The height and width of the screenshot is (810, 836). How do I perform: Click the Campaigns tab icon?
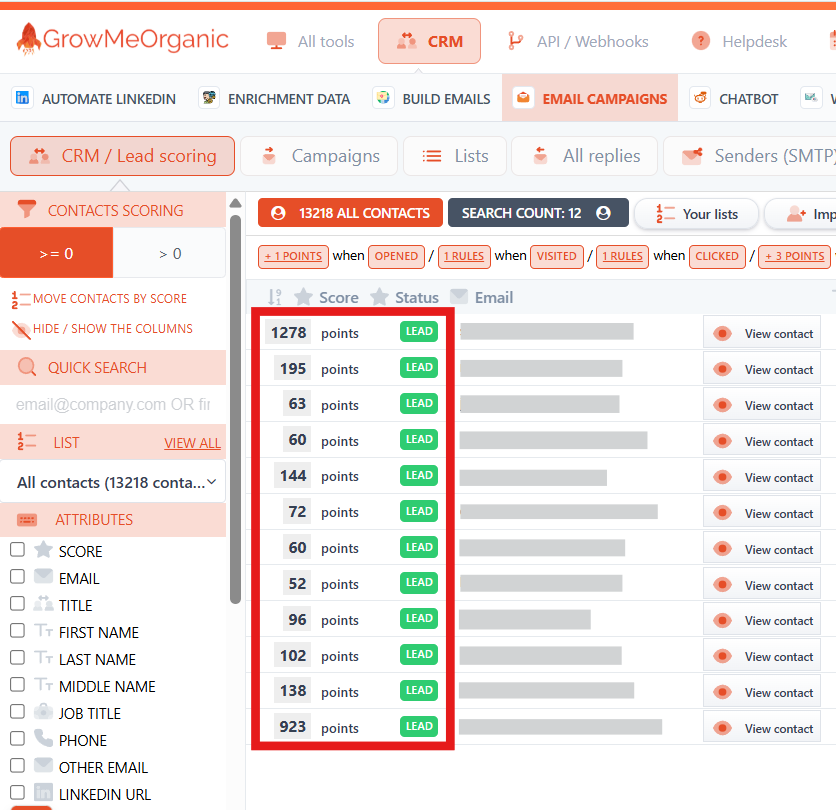pyautogui.click(x=269, y=156)
